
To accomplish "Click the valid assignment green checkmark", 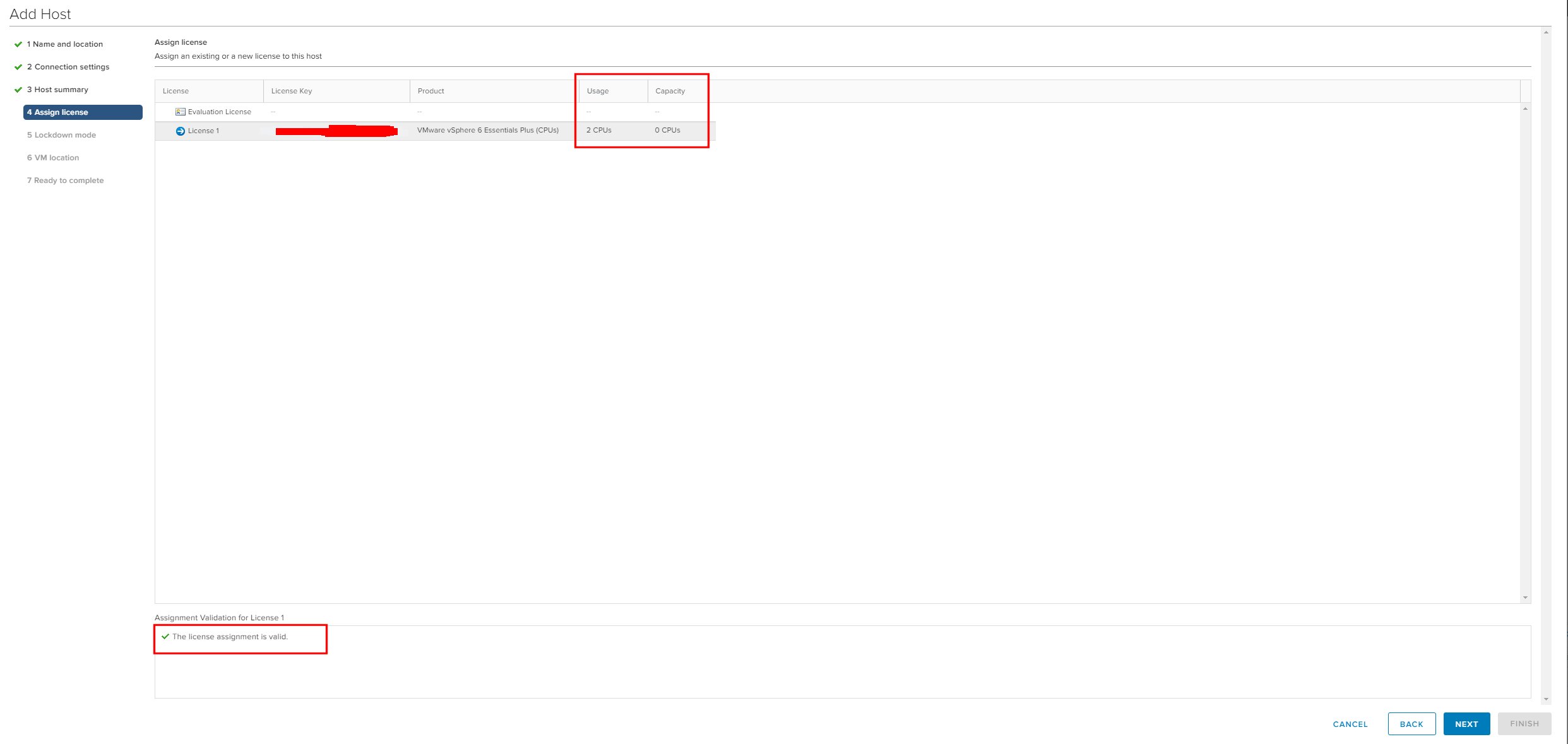I will [x=165, y=636].
